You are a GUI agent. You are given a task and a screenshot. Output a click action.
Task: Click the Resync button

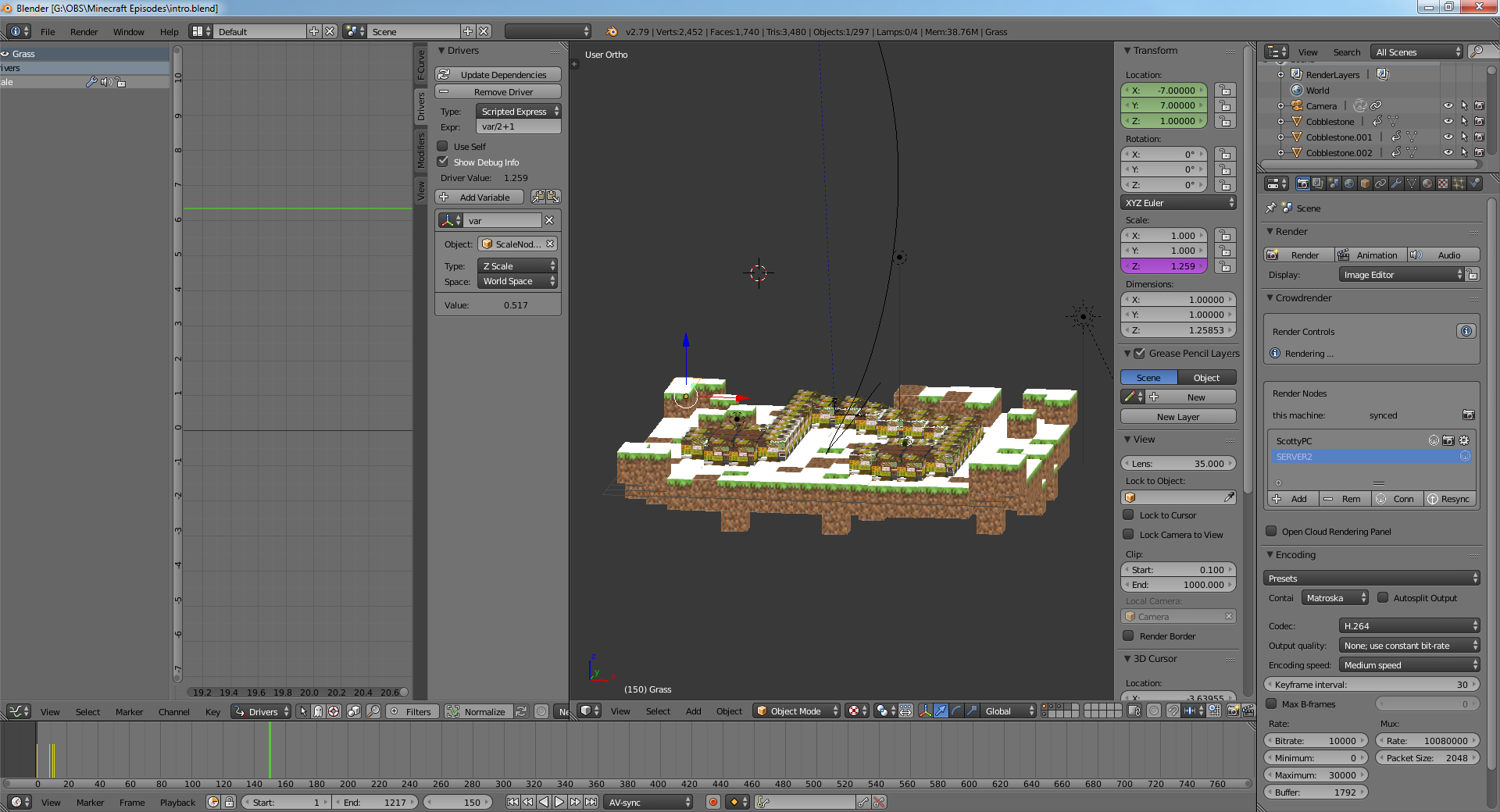tap(1449, 498)
